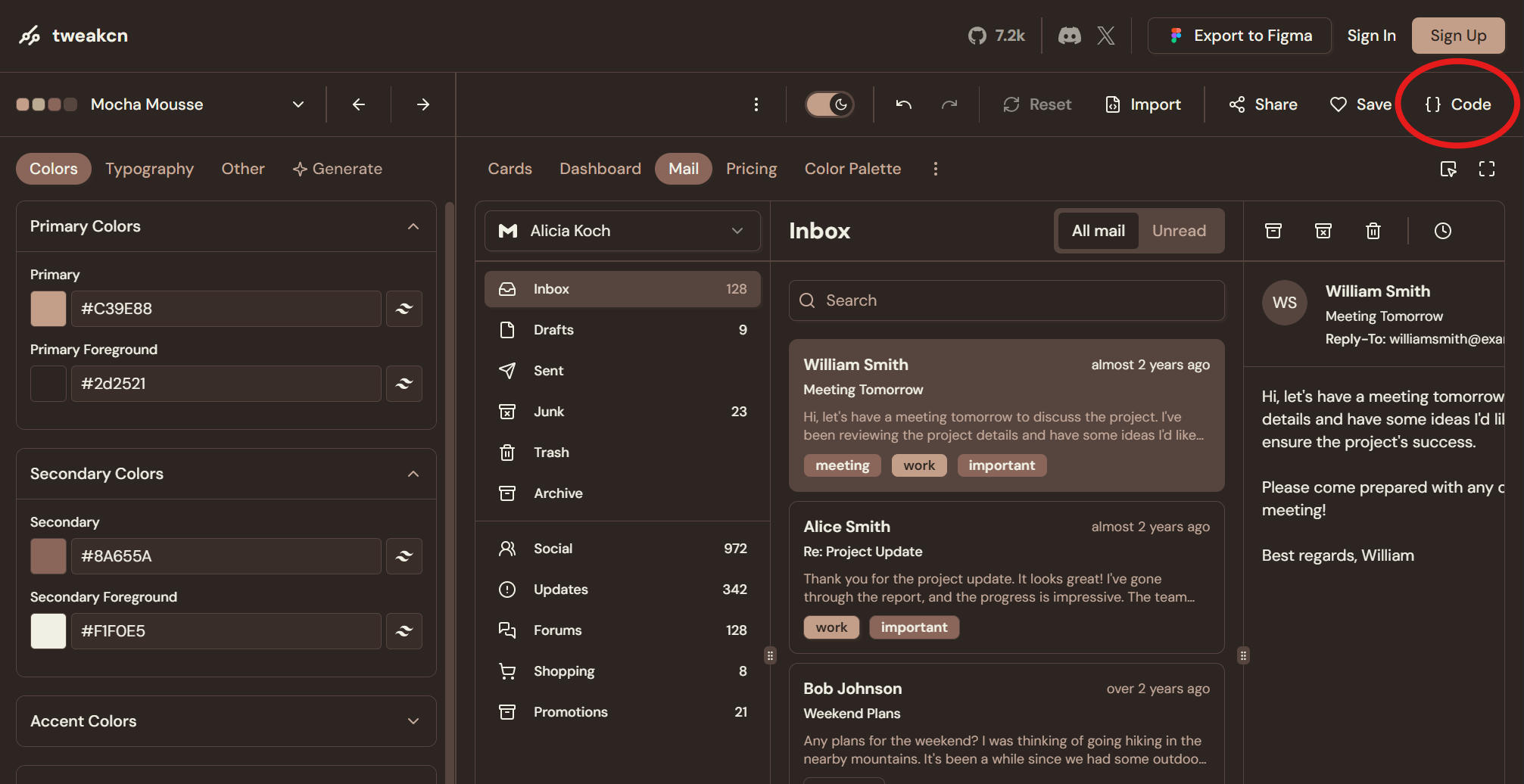Image resolution: width=1524 pixels, height=784 pixels.
Task: Click the Secondary color swatch
Action: pyautogui.click(x=48, y=556)
